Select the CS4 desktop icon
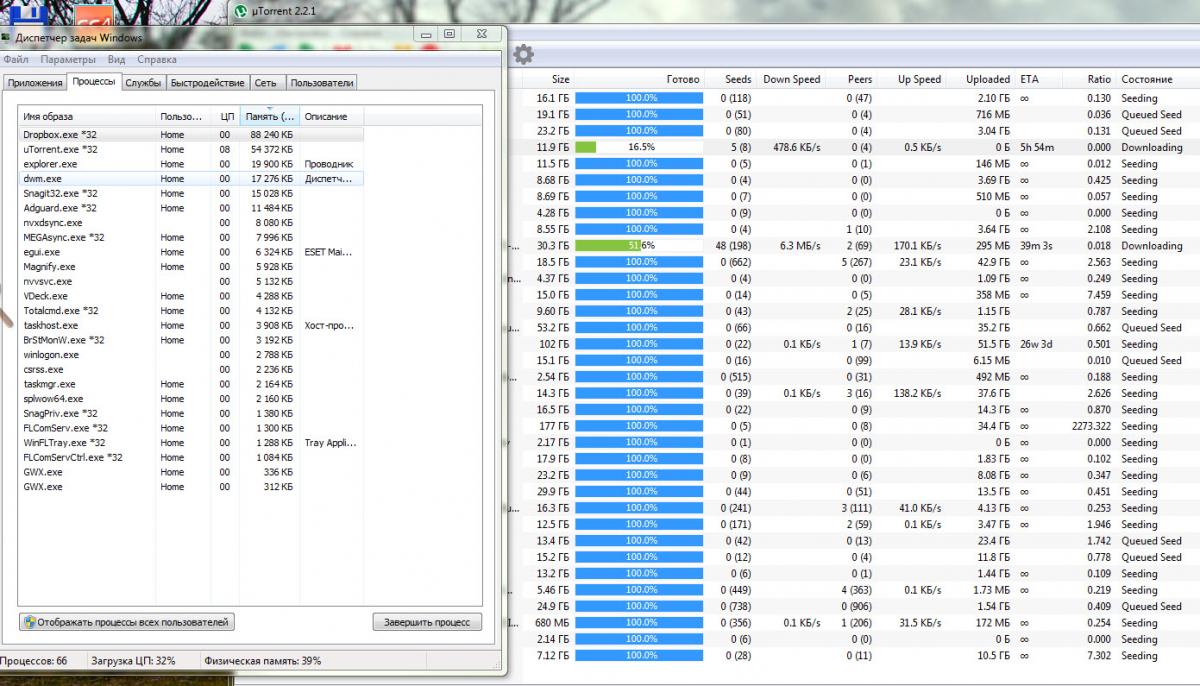The image size is (1200, 686). click(x=95, y=14)
